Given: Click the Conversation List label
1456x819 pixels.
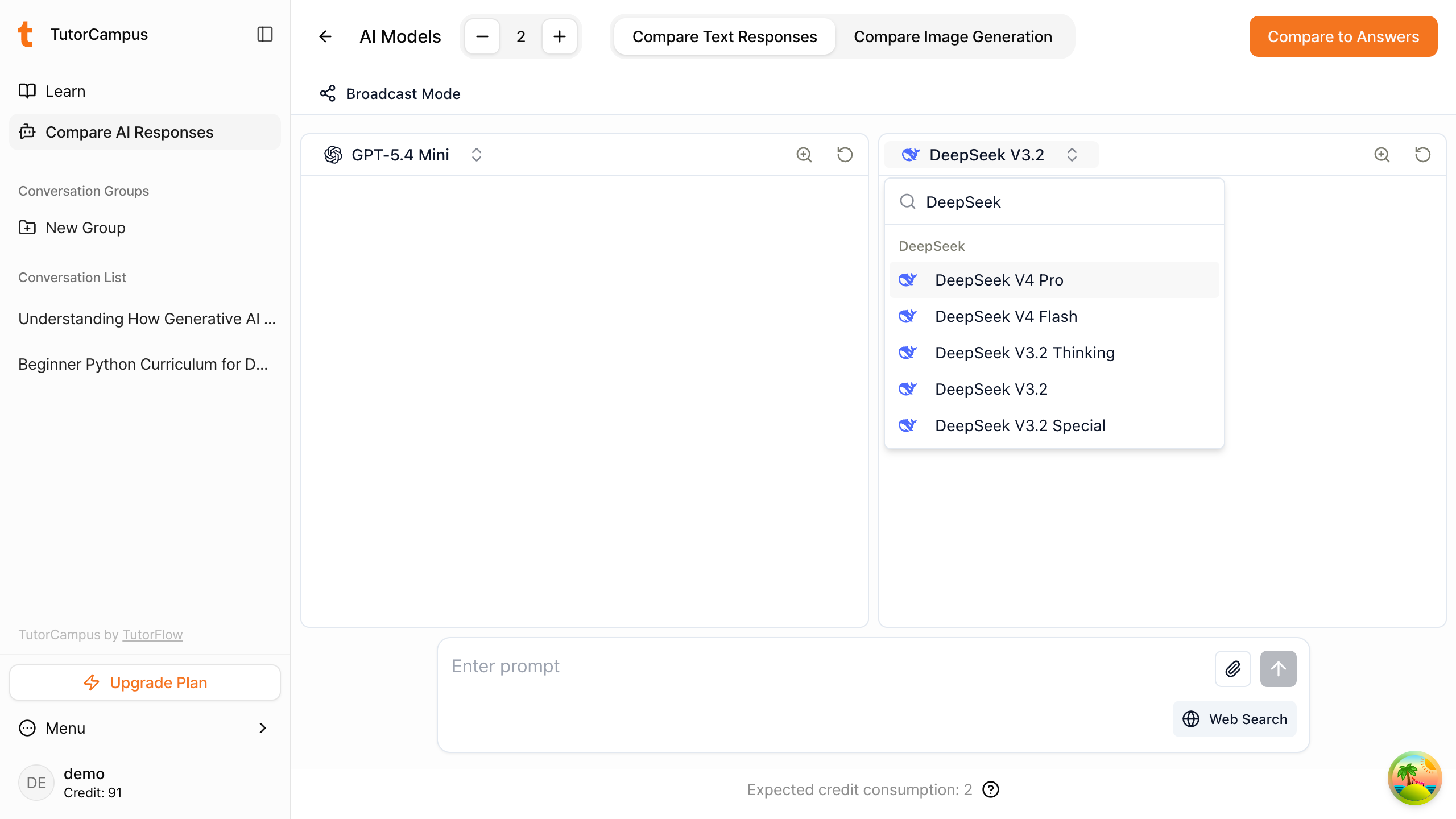Looking at the screenshot, I should (72, 278).
